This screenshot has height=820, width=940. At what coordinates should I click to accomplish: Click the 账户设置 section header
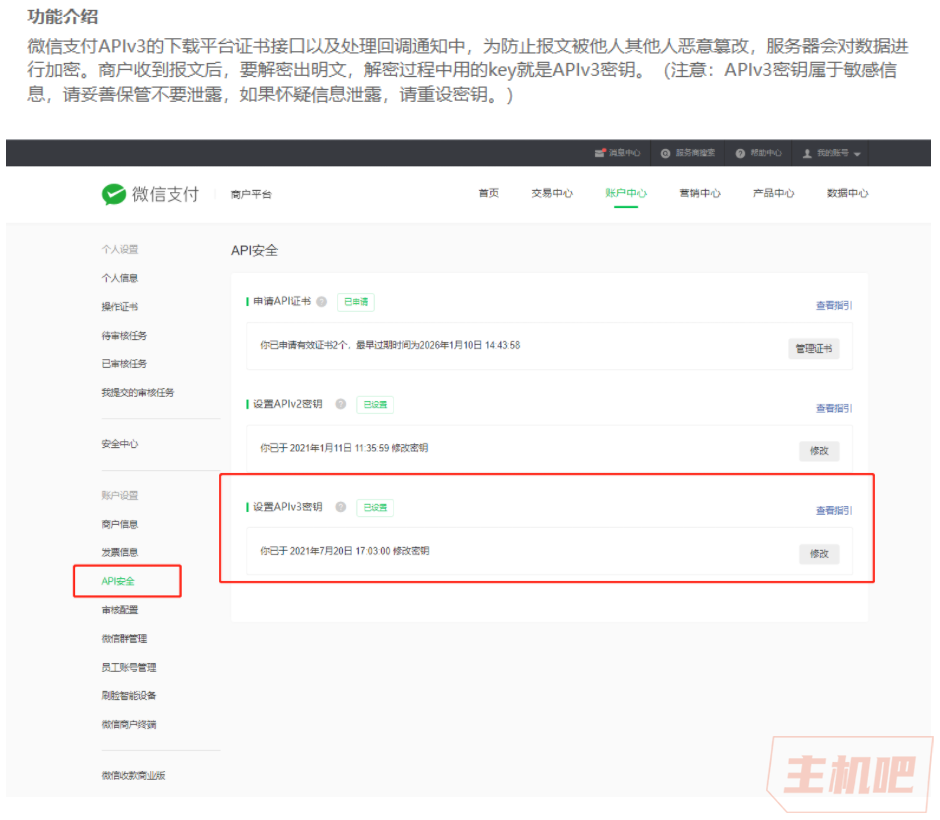[x=120, y=496]
